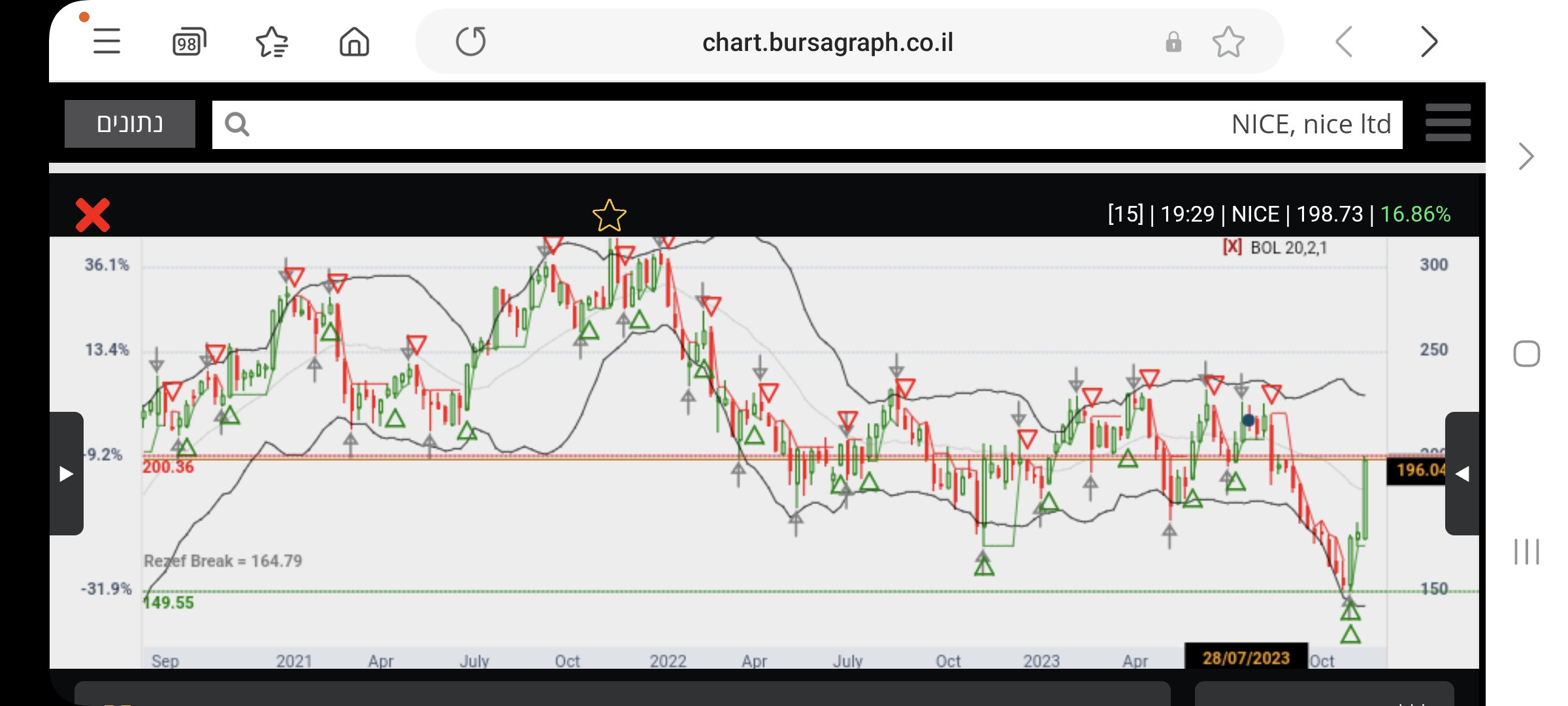Expand right side panel arrow
The width and height of the screenshot is (1568, 706).
pos(1462,473)
